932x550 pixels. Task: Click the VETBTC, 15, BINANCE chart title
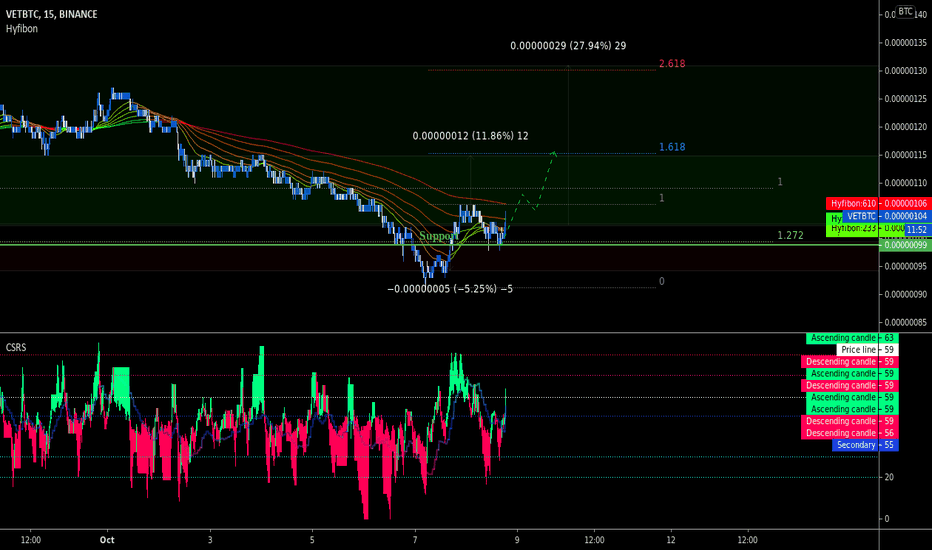click(x=52, y=14)
